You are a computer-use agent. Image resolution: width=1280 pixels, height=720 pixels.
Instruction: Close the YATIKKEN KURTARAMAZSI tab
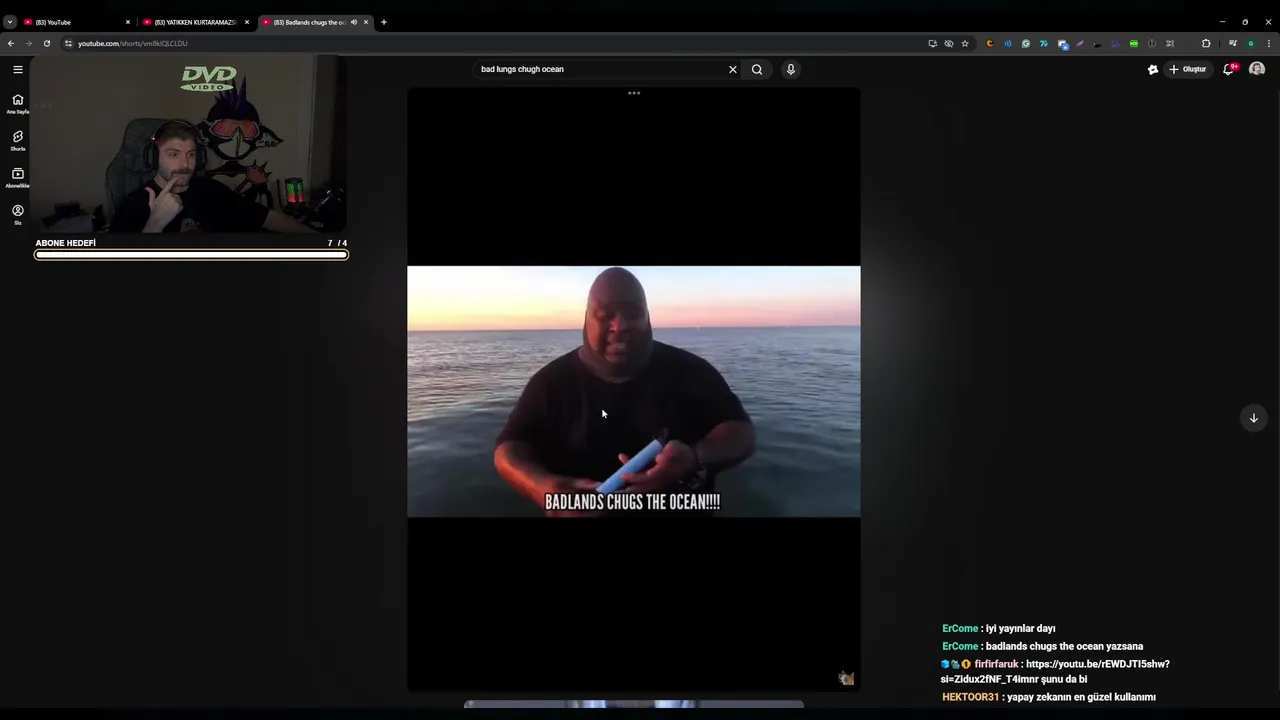pyautogui.click(x=247, y=22)
